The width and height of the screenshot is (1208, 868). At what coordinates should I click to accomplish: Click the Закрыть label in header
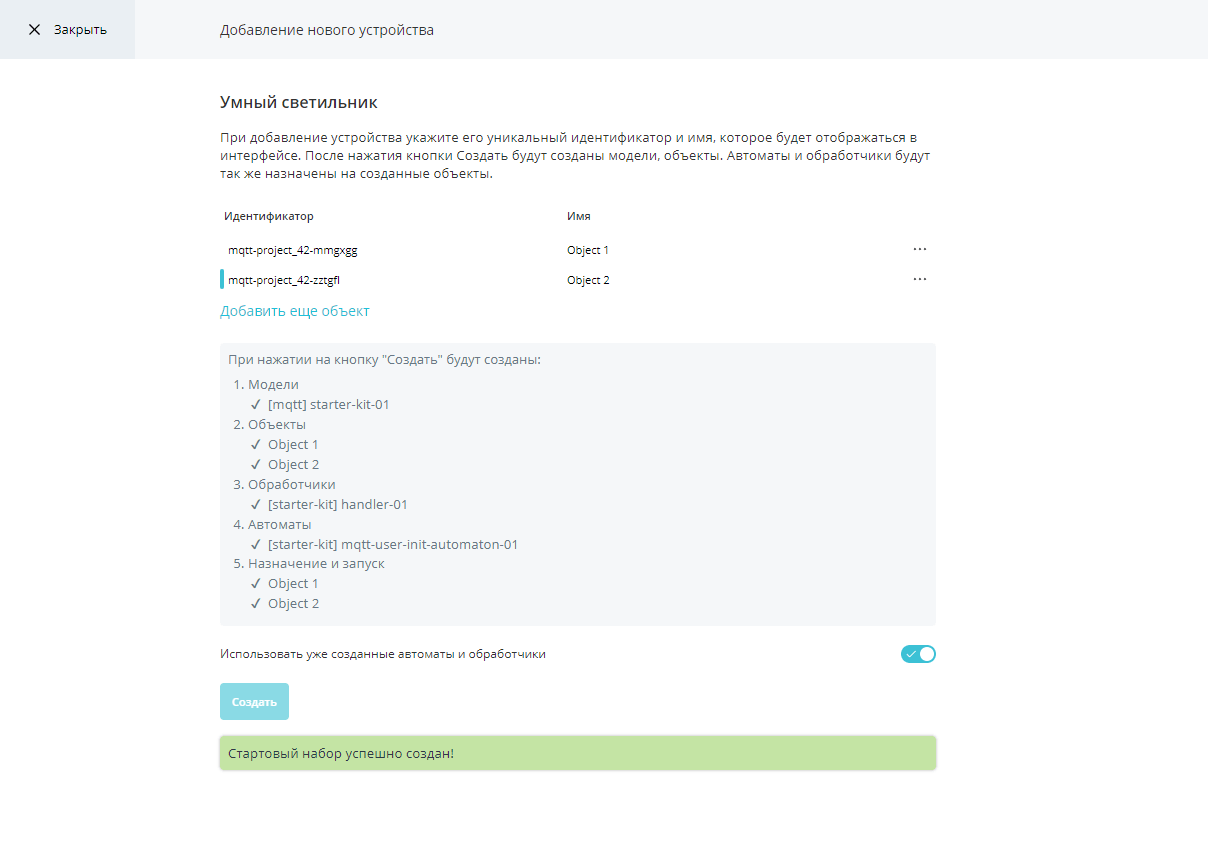[x=80, y=30]
